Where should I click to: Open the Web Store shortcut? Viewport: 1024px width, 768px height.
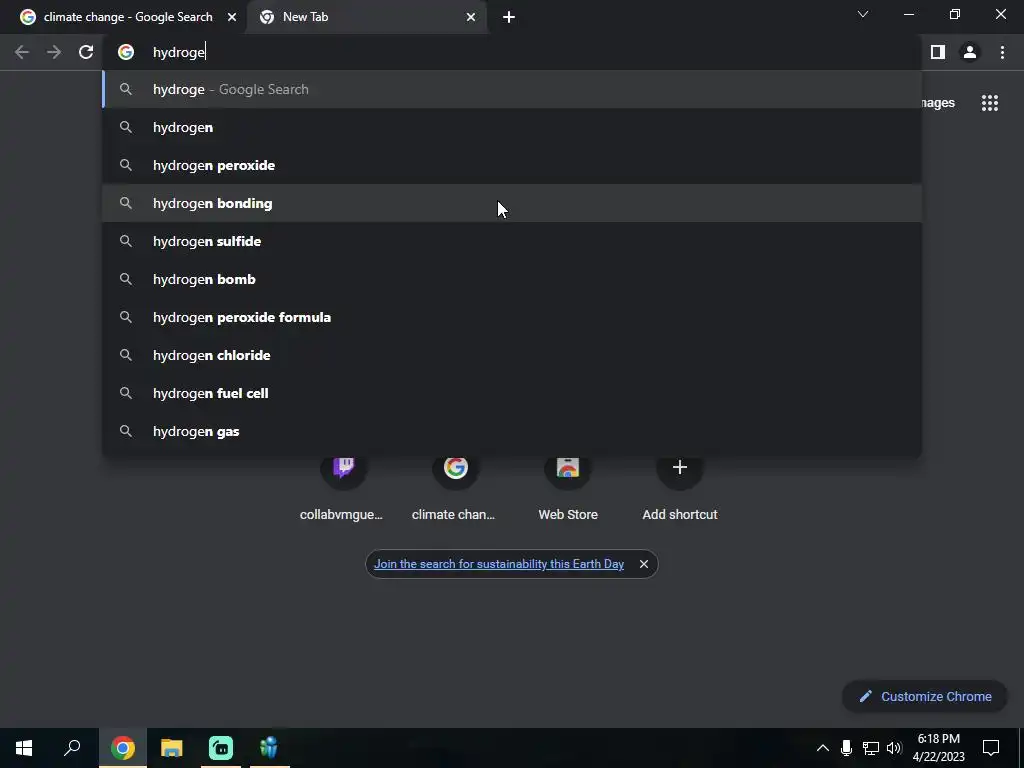tap(568, 488)
